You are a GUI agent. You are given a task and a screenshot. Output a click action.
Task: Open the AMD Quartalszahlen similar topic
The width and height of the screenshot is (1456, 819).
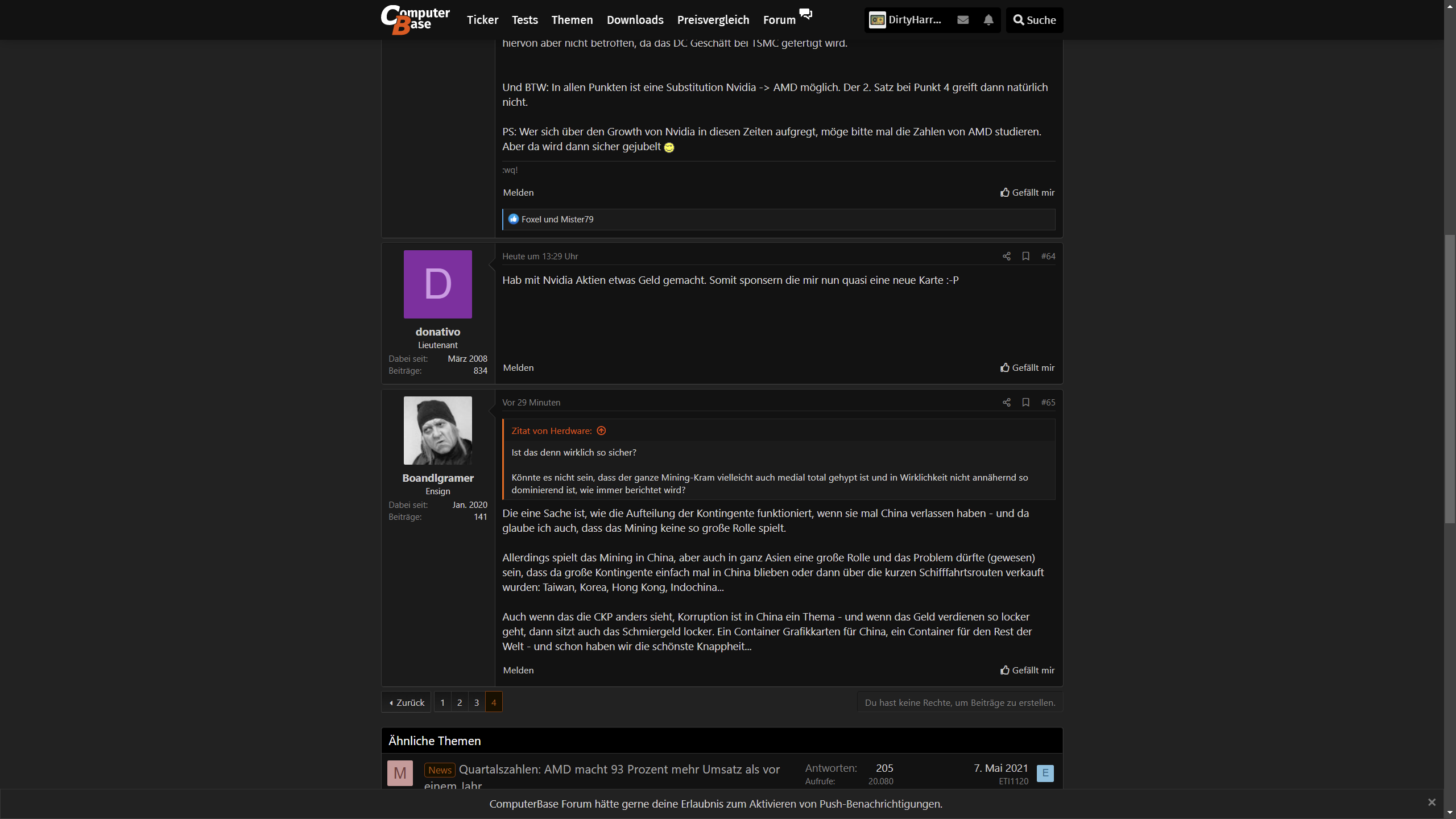click(x=619, y=770)
